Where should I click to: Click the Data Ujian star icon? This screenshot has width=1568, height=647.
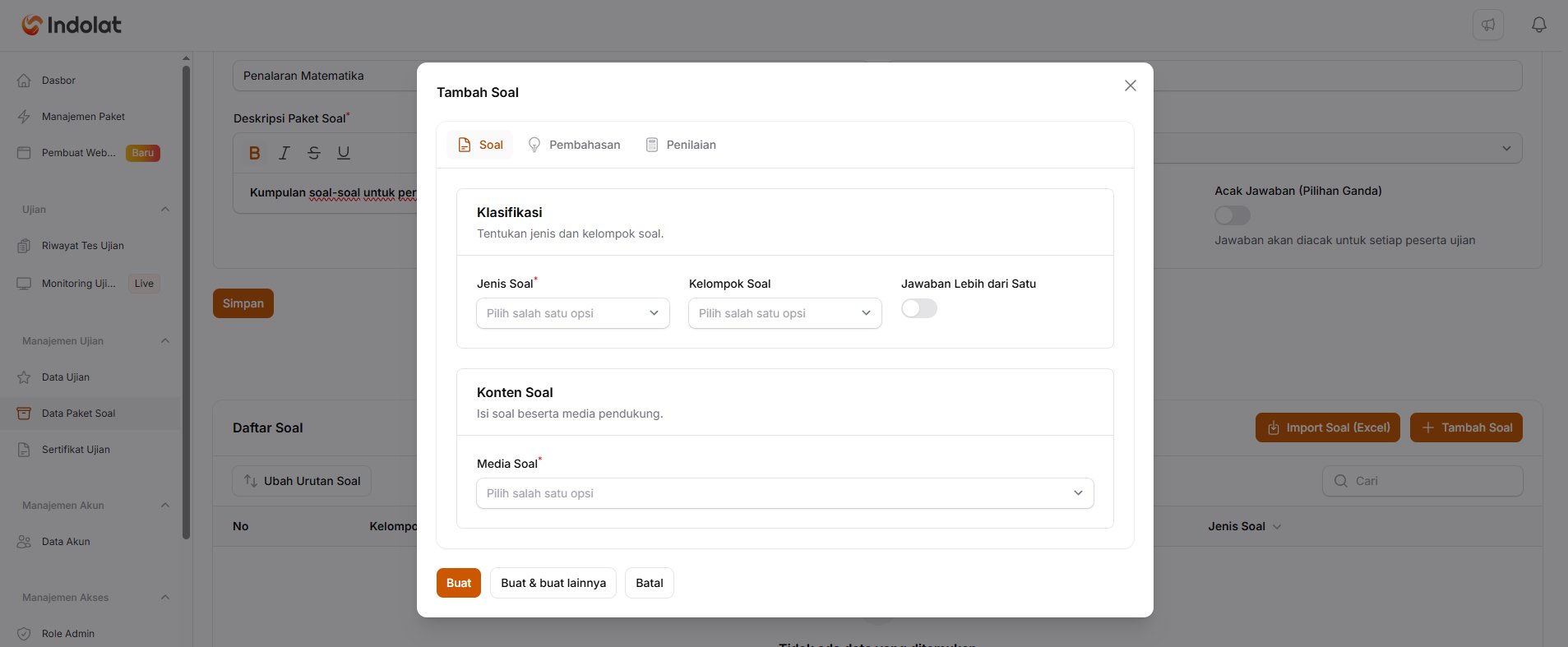[x=24, y=377]
